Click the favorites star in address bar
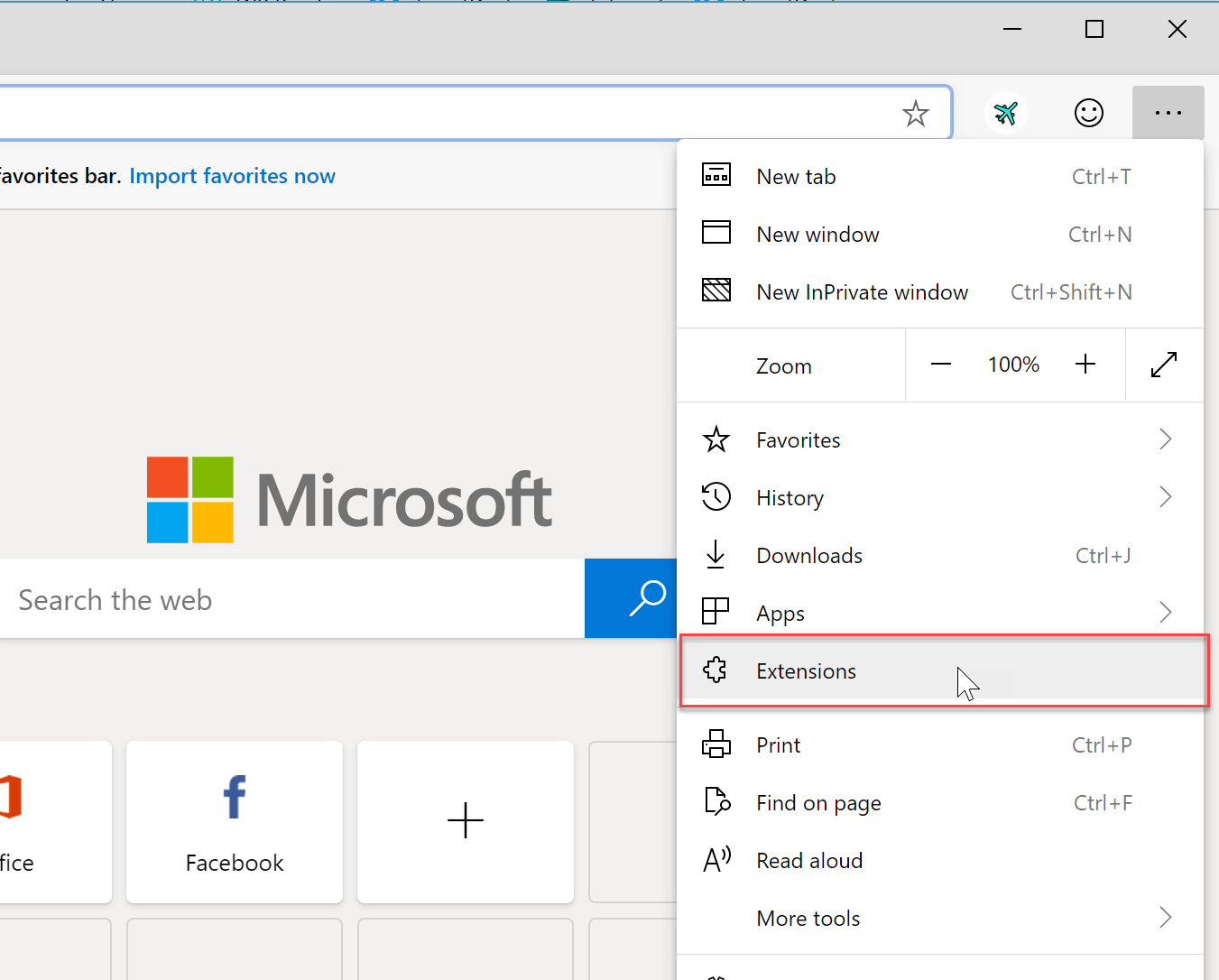Image resolution: width=1219 pixels, height=980 pixels. coord(916,114)
